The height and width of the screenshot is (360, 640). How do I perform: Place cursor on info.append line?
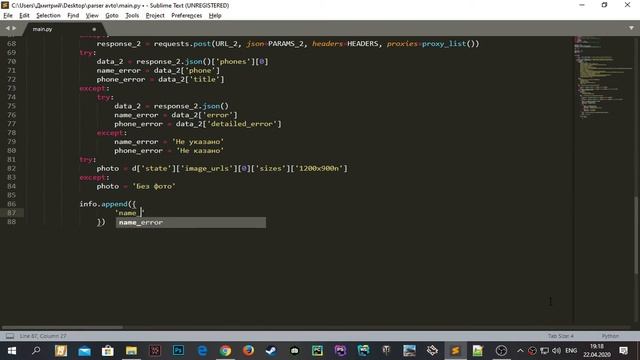click(x=108, y=204)
